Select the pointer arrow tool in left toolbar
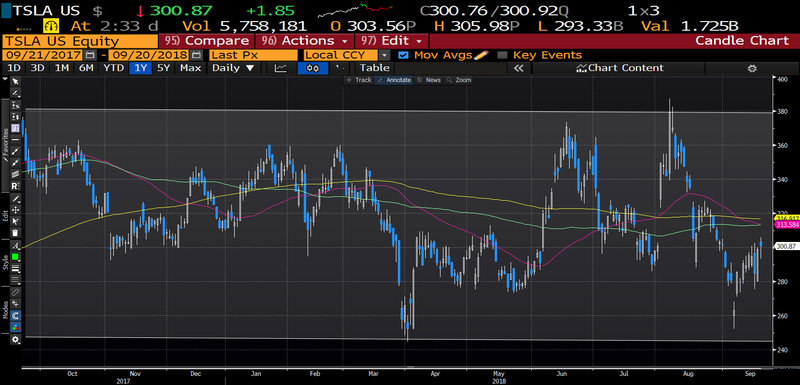 15,82
